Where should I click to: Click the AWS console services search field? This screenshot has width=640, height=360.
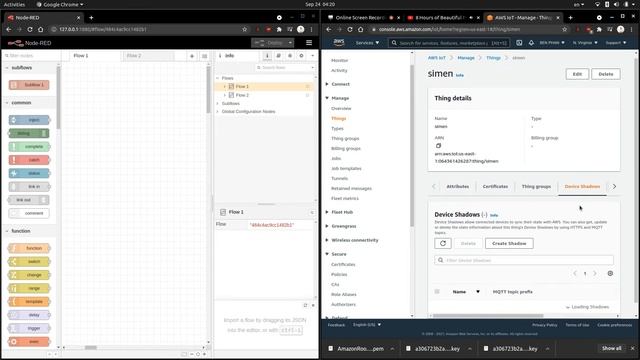449,43
